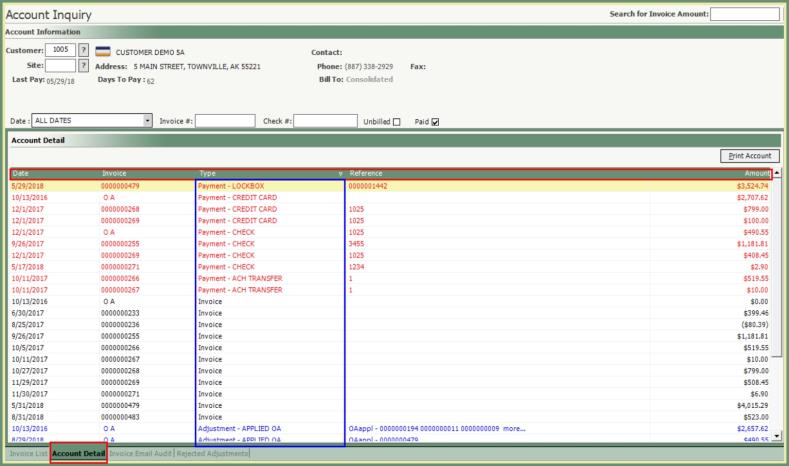Click amount $3,524.74
Viewport: 789px width, 466px height.
pyautogui.click(x=753, y=186)
